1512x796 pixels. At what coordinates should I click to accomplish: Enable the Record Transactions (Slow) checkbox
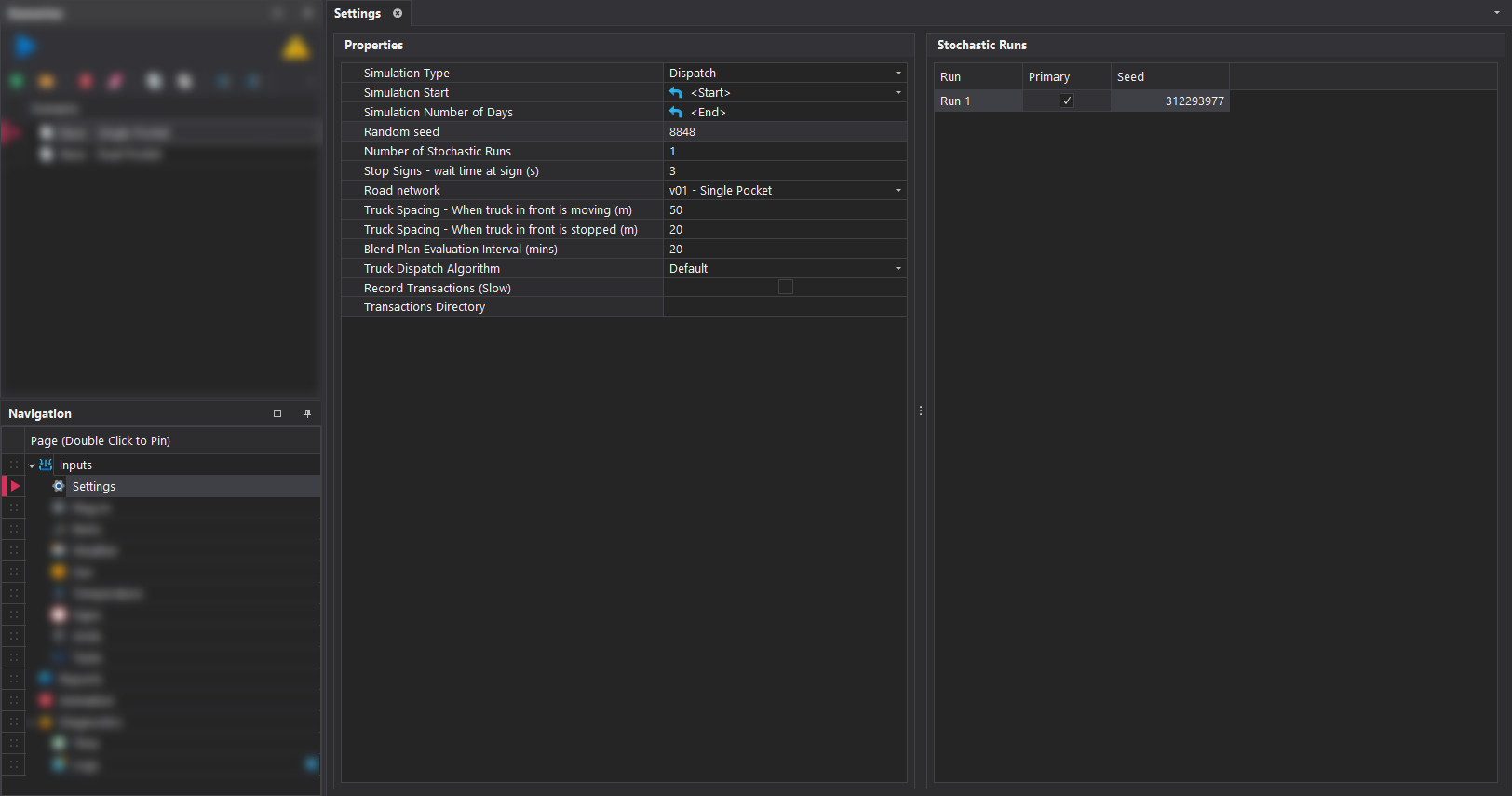tap(786, 288)
